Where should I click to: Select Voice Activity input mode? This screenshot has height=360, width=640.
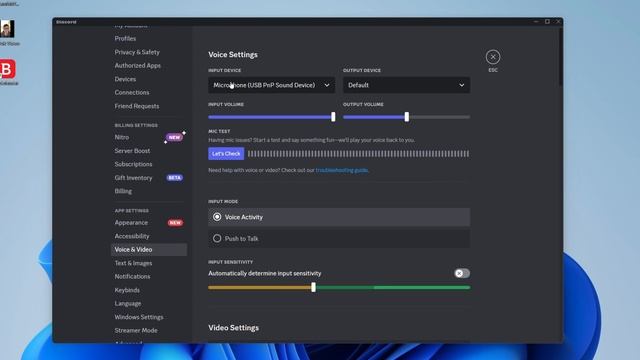pos(339,217)
